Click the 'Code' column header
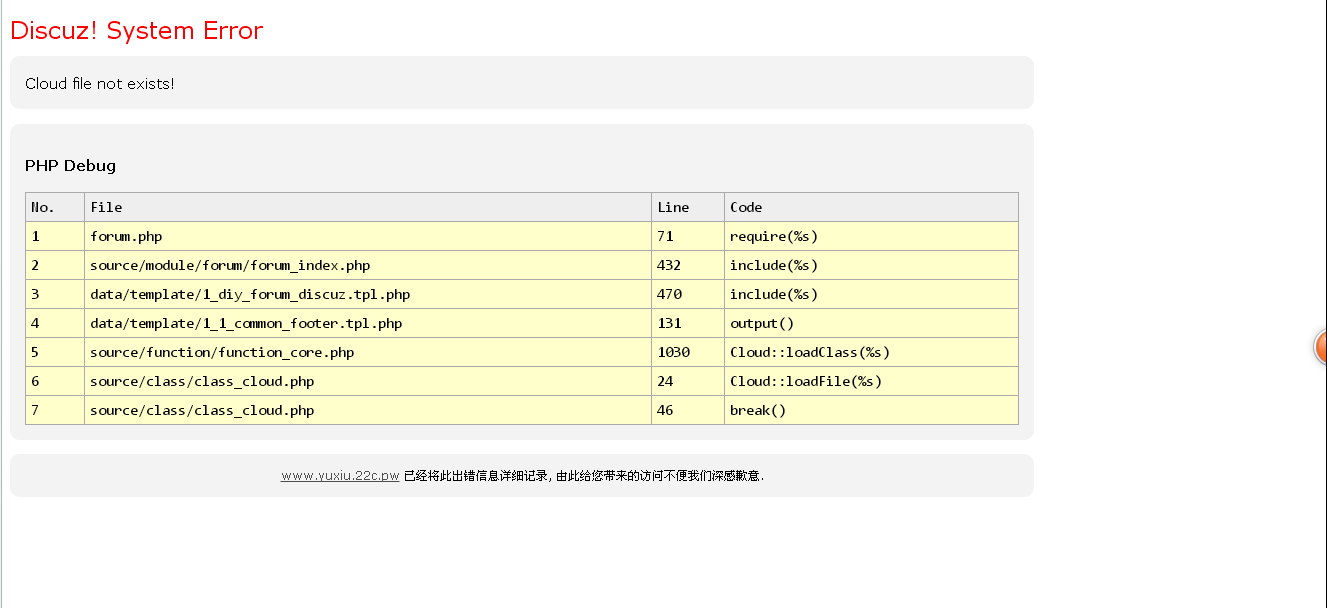Screen dimensions: 1327x608 871,207
